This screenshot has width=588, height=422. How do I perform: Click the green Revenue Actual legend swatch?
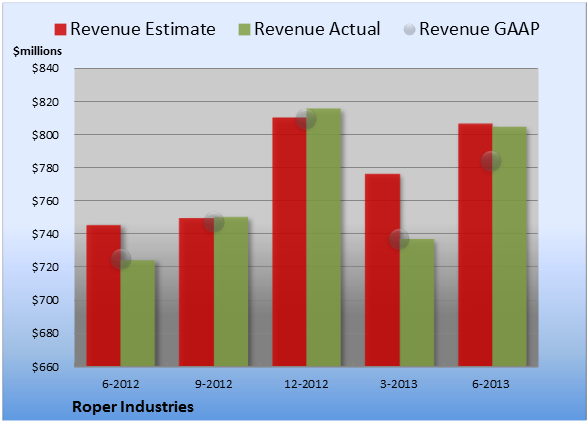click(244, 30)
